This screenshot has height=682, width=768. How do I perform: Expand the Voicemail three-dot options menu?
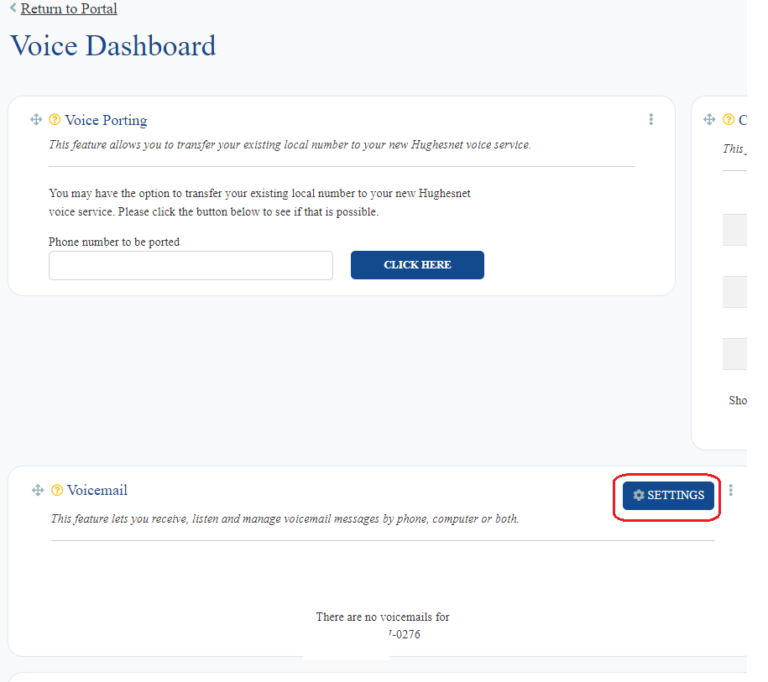(731, 490)
